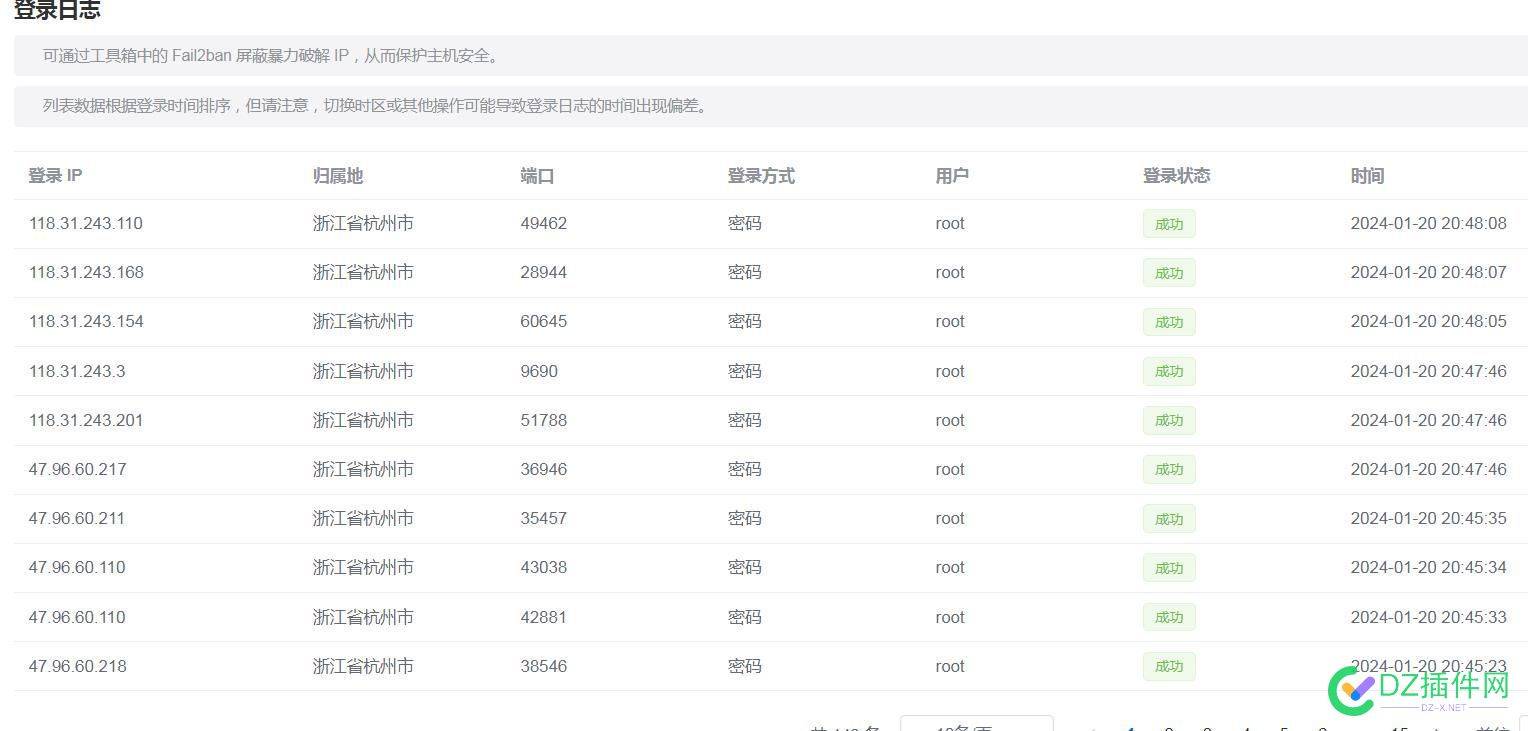Click root user in the 47.96.60.217 row
Viewport: 1528px width, 731px height.
[x=950, y=470]
